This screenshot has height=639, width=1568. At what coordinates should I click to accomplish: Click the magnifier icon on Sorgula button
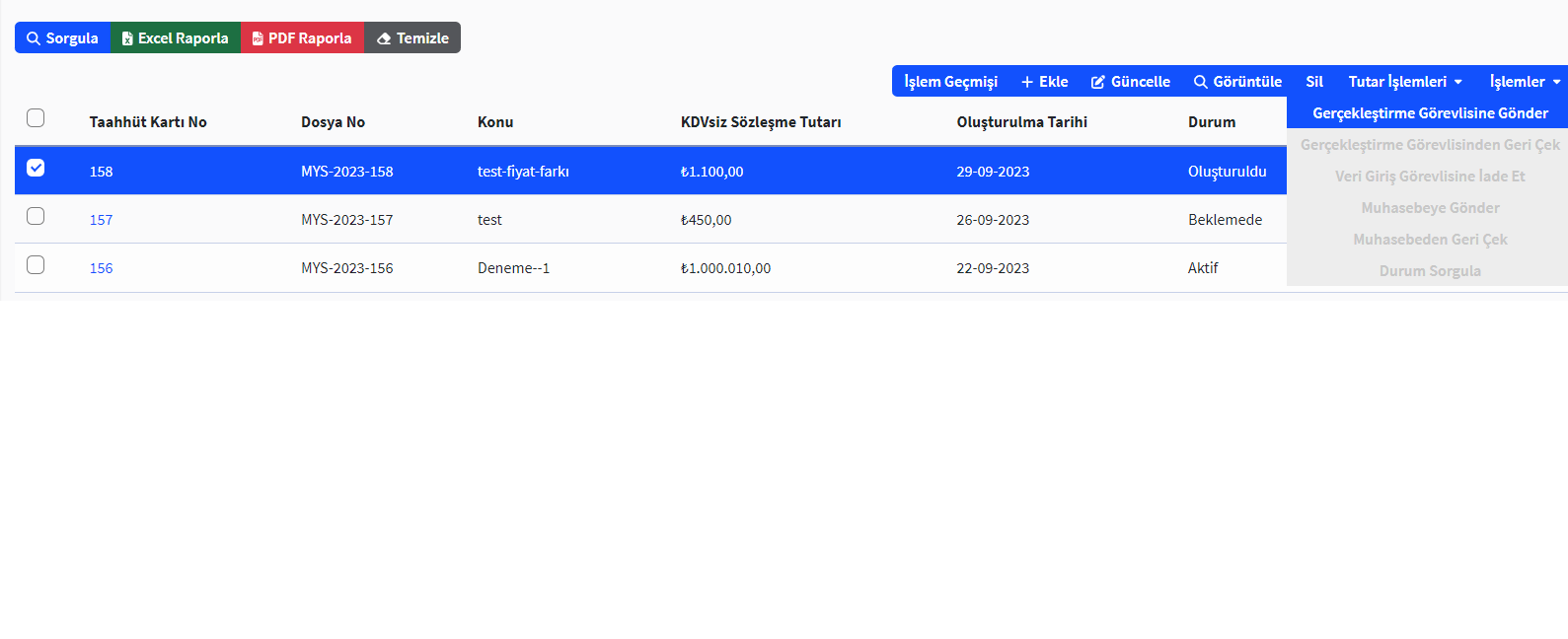[x=34, y=38]
